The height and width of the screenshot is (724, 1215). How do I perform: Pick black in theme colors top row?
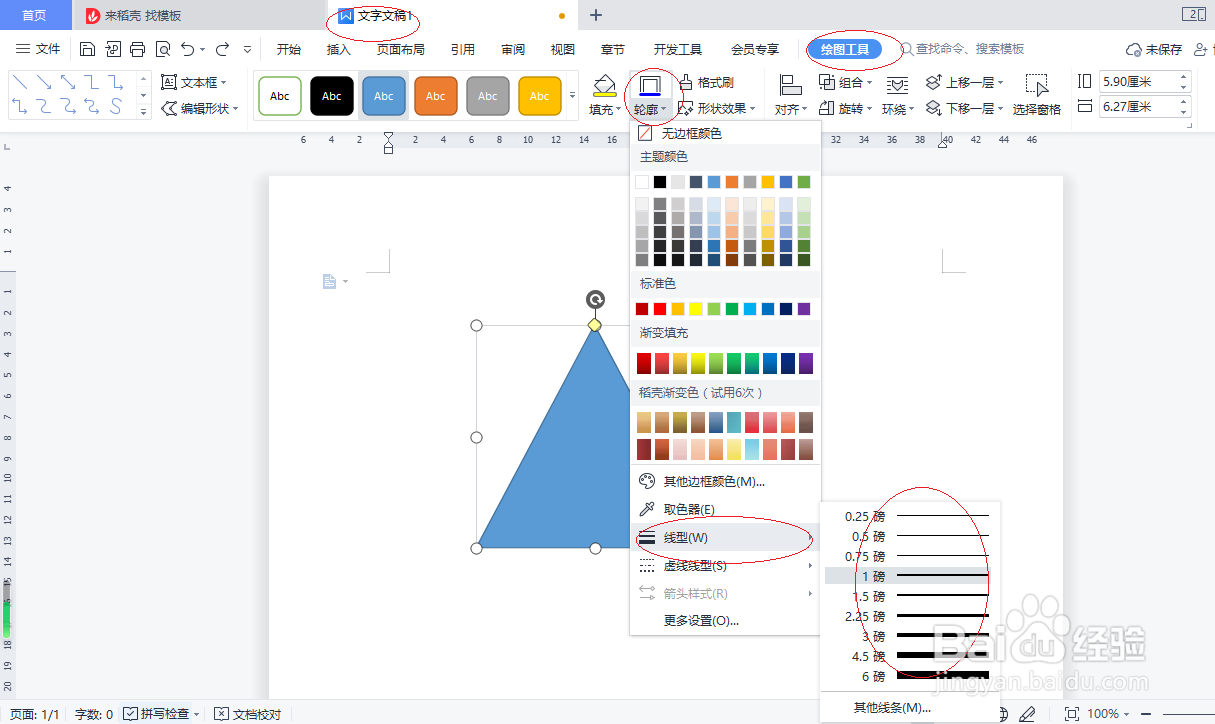click(x=660, y=182)
